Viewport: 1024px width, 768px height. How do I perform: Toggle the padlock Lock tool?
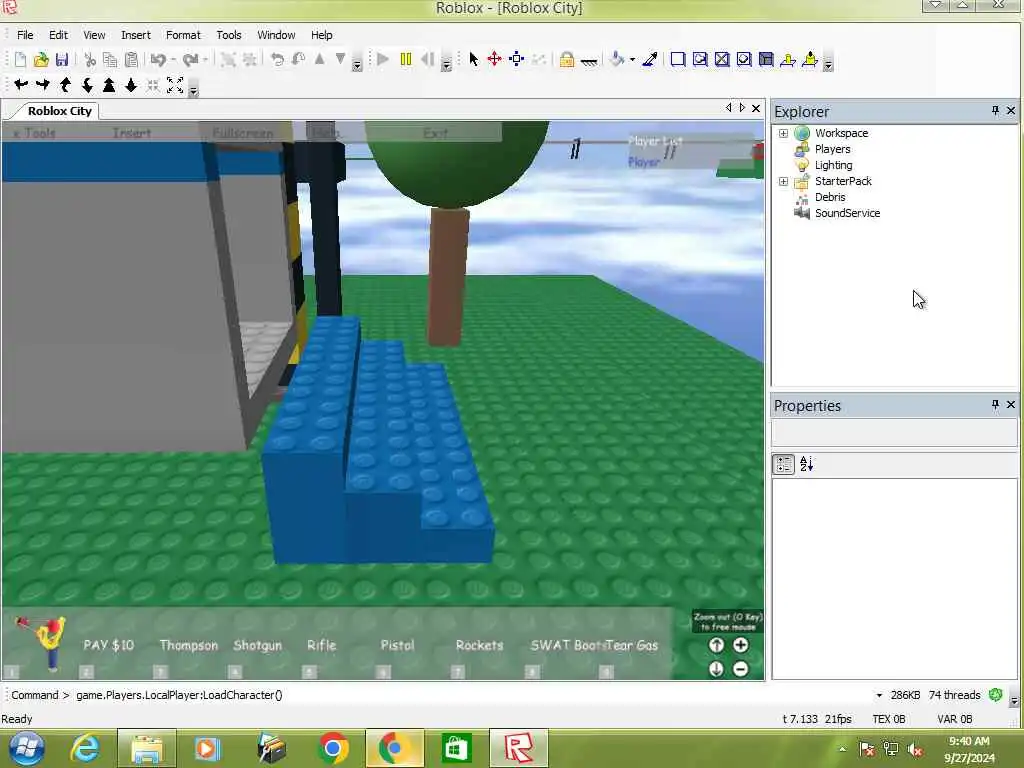(x=567, y=60)
